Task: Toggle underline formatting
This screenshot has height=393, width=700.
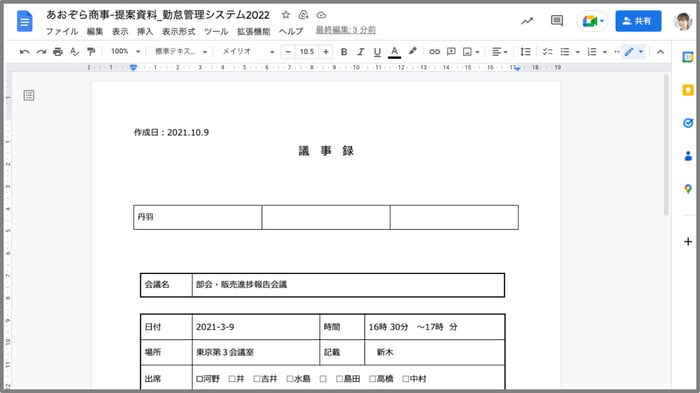Action: [x=377, y=52]
